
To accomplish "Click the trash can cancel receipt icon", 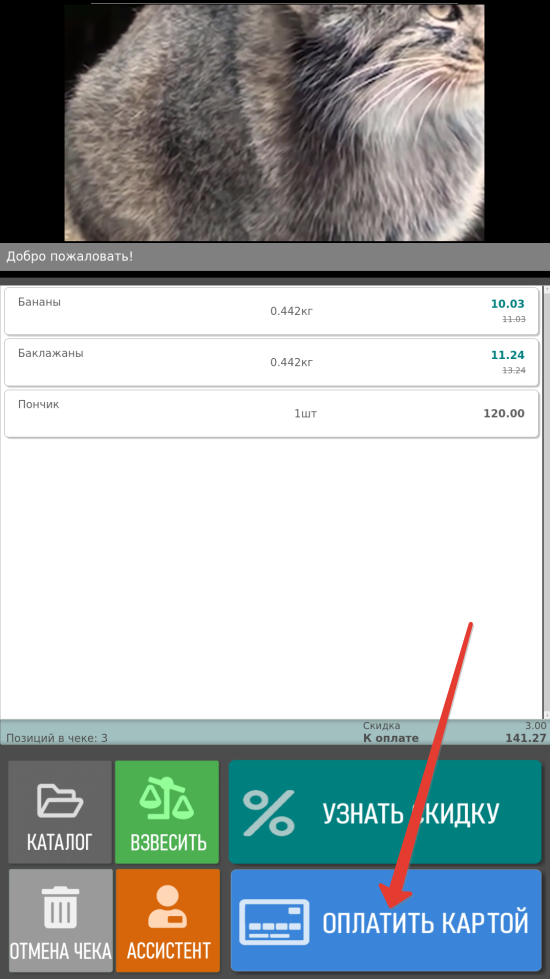I will 61,907.
